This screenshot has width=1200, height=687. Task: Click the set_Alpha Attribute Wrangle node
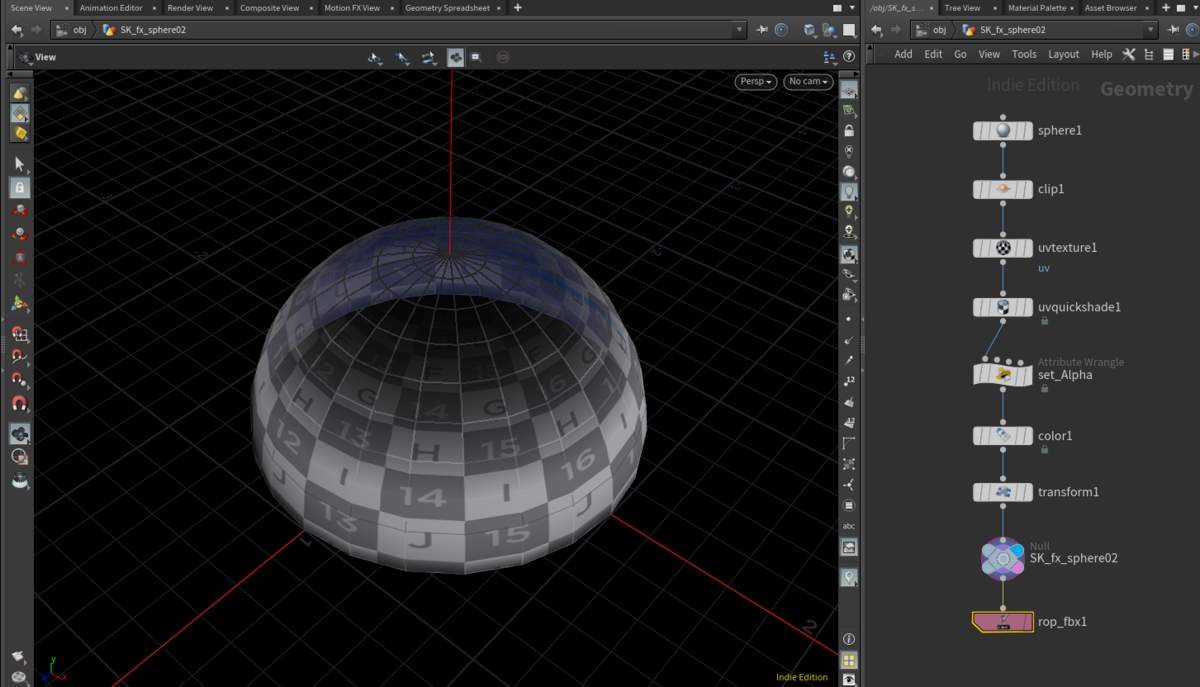1002,375
